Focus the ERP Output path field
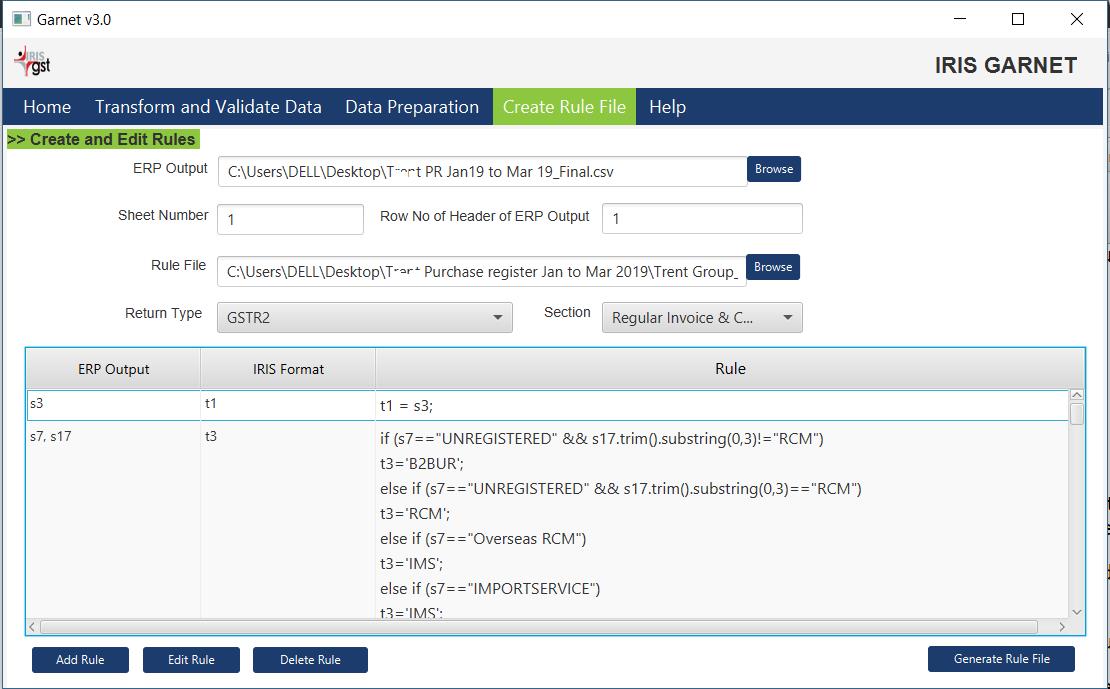1110x689 pixels. [x=482, y=172]
